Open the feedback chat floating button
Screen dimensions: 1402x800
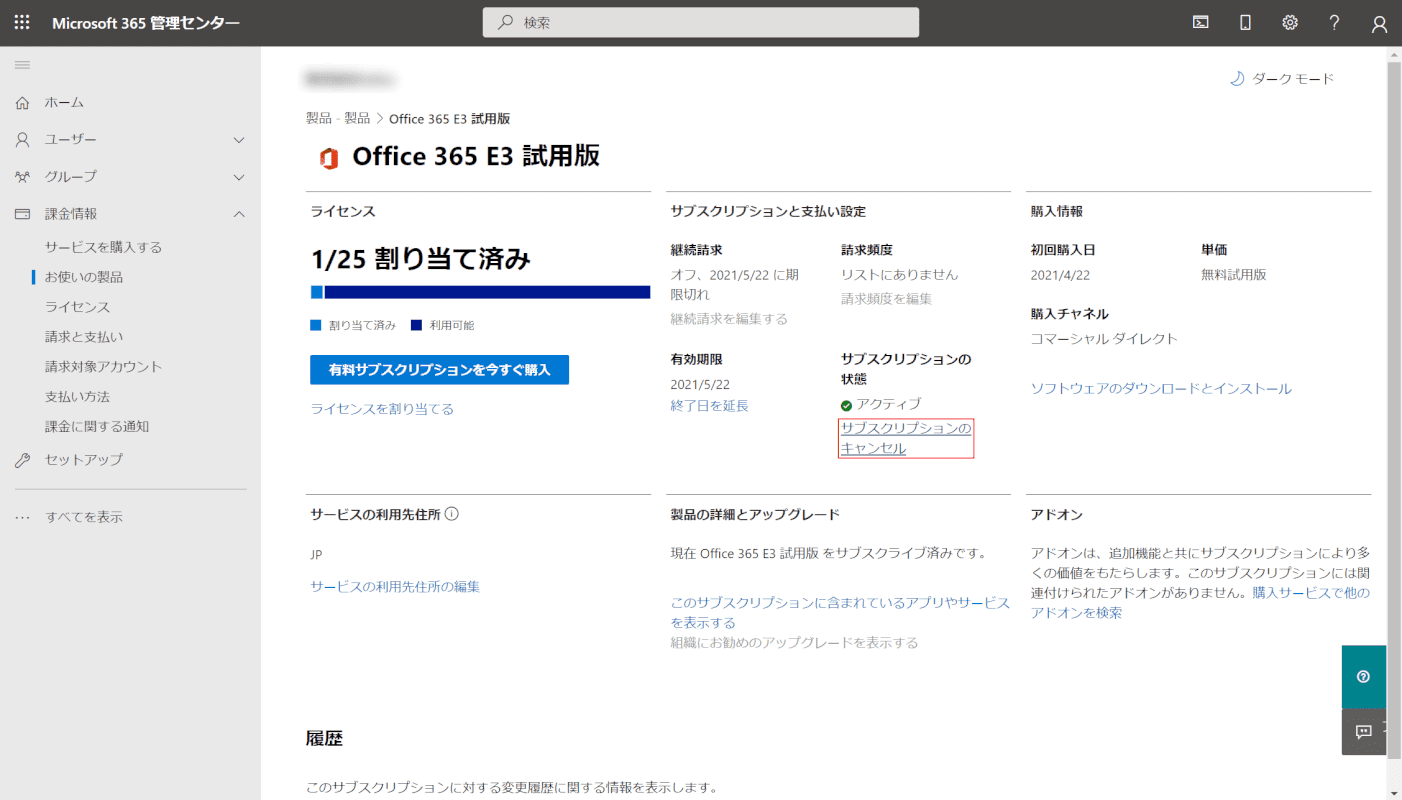(1363, 732)
